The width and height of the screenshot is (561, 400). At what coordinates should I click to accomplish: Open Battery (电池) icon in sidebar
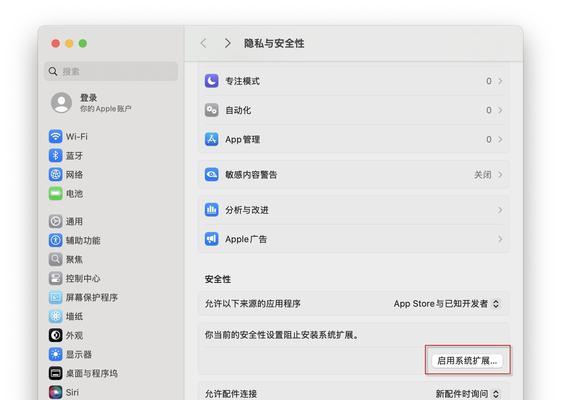55,194
